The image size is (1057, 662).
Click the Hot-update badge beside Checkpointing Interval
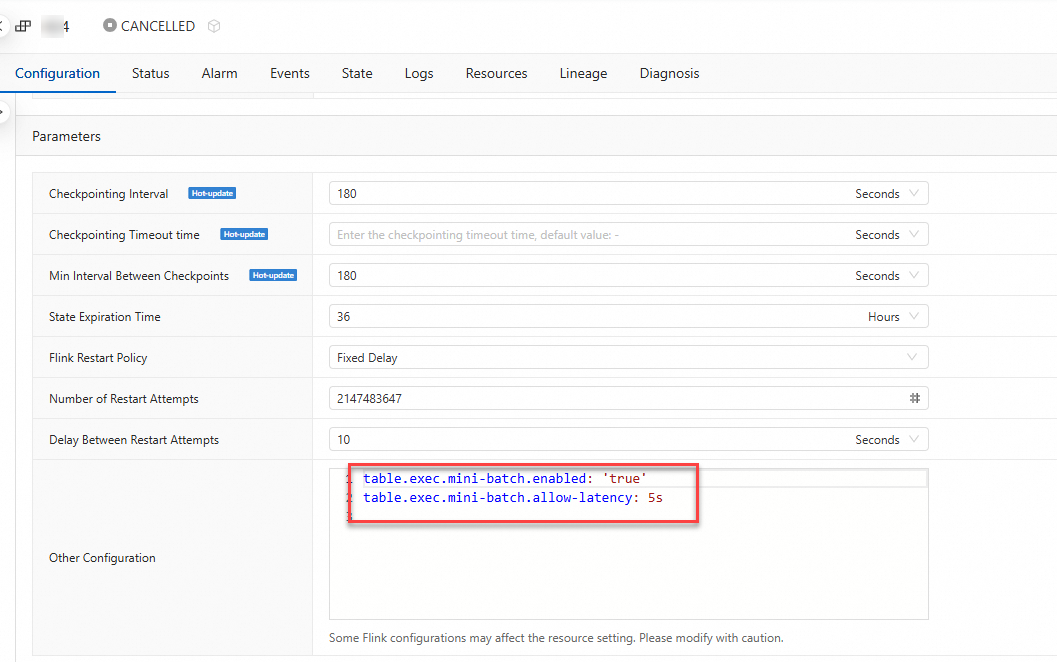click(212, 194)
